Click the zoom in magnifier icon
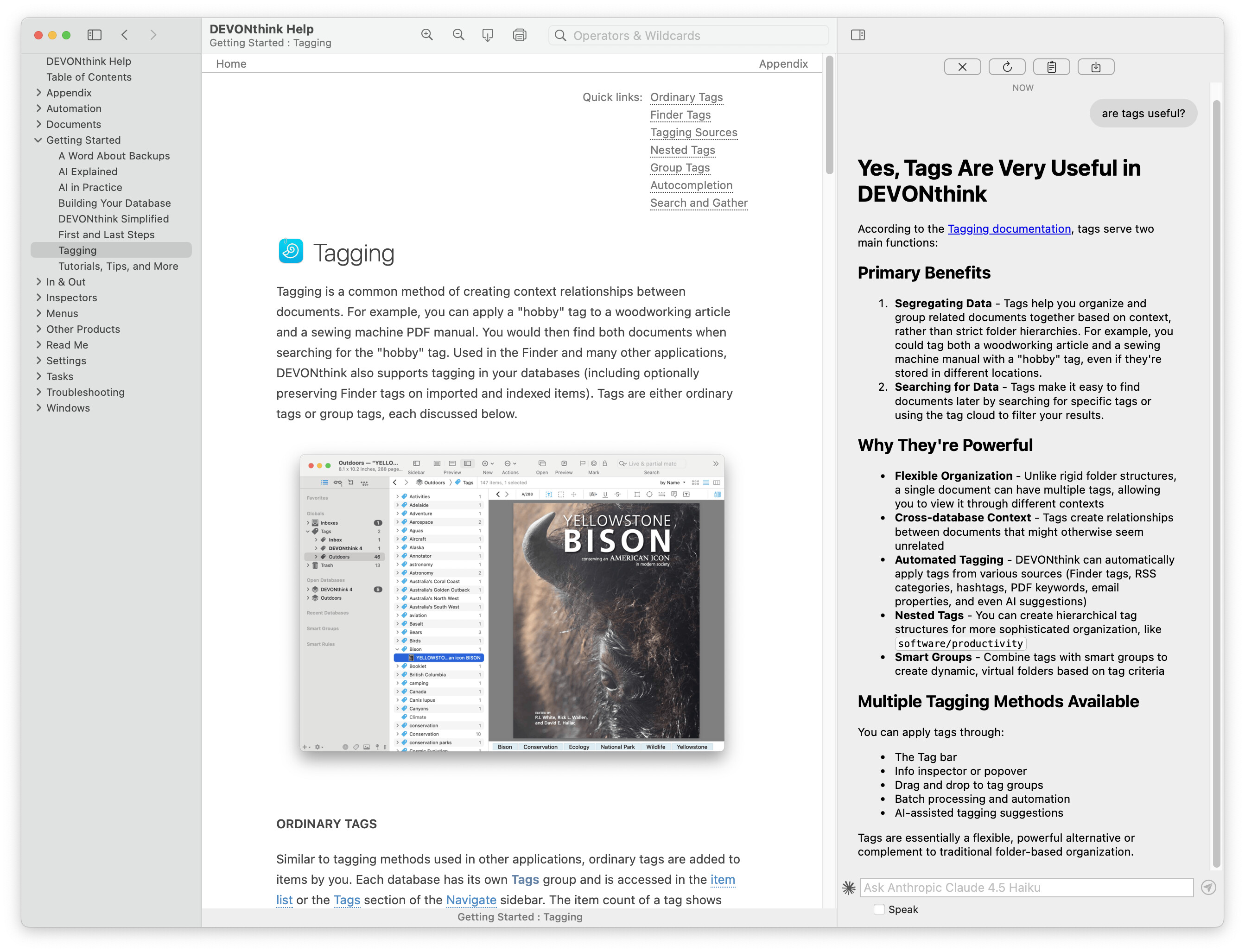Viewport: 1245px width, 952px height. [427, 35]
